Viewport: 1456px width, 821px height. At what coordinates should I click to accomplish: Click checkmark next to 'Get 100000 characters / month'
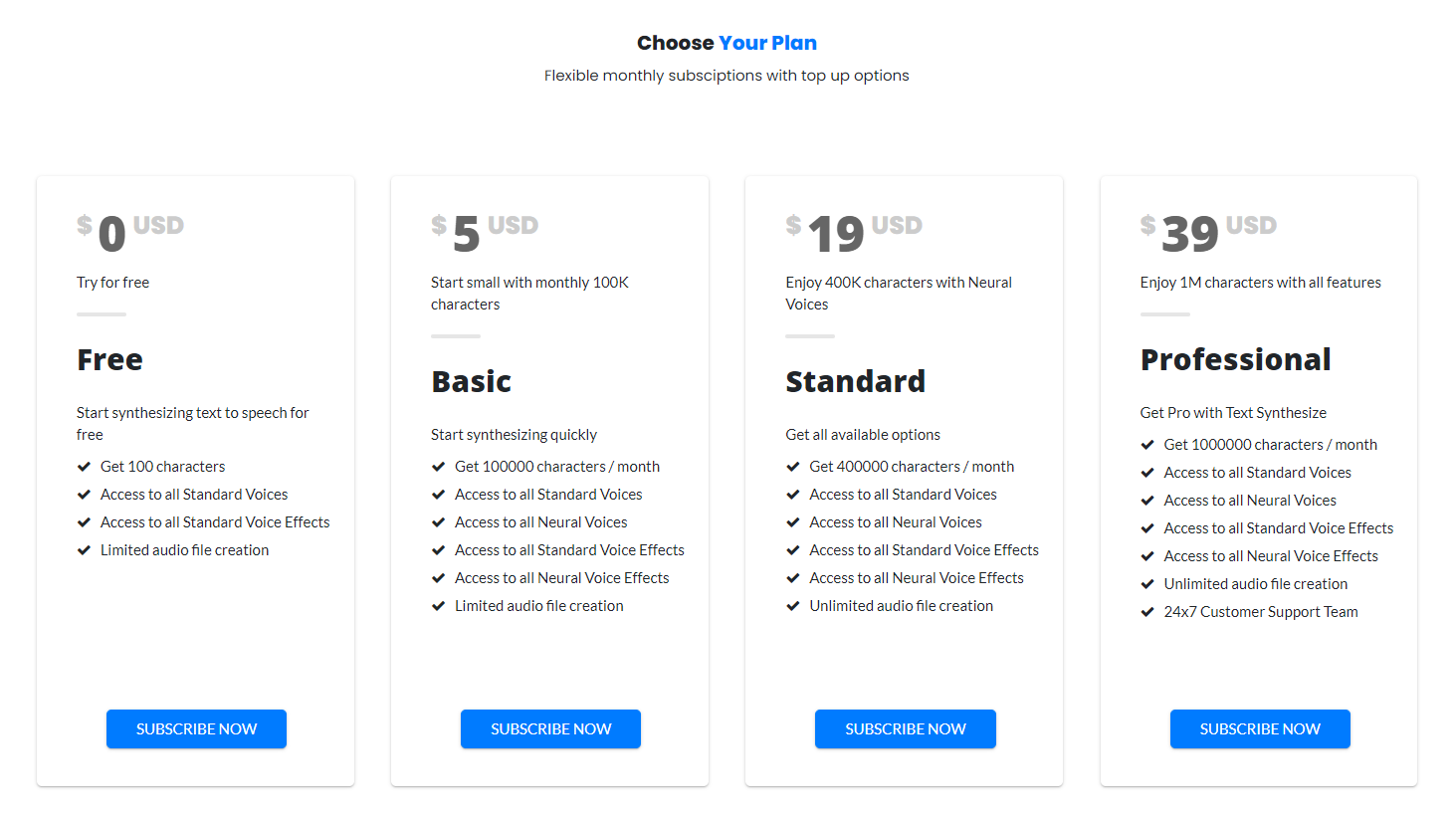click(x=439, y=467)
